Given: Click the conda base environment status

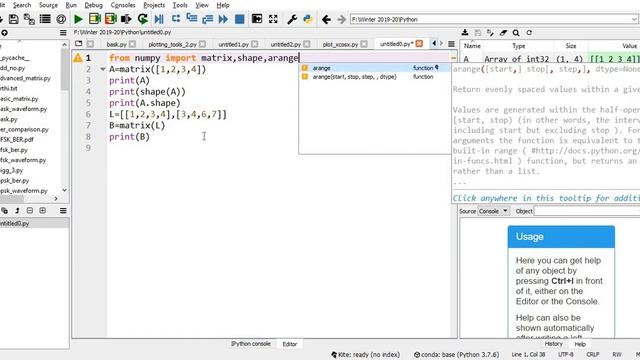Looking at the screenshot, I should (x=456, y=355).
